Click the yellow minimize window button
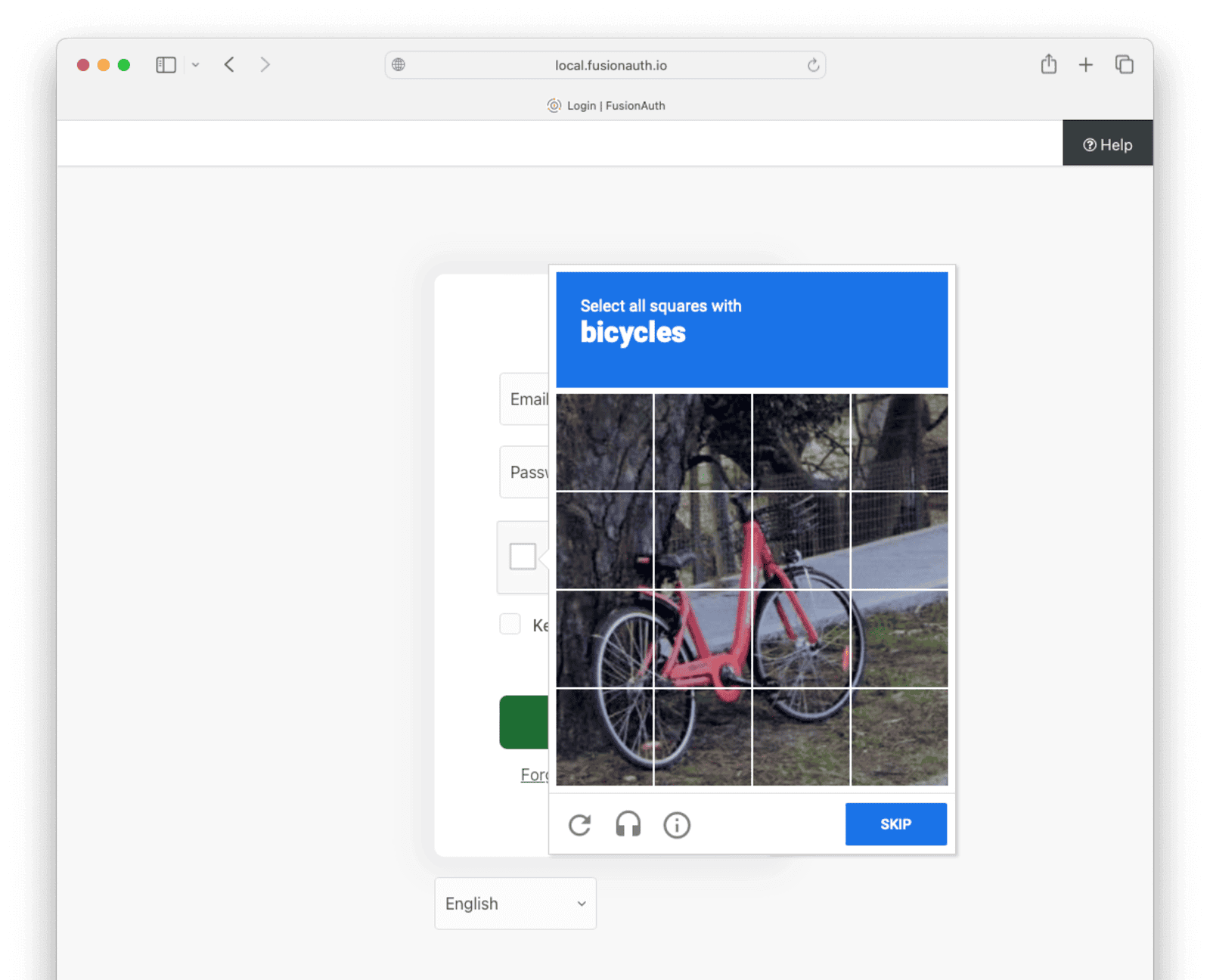The image size is (1210, 980). 104,65
